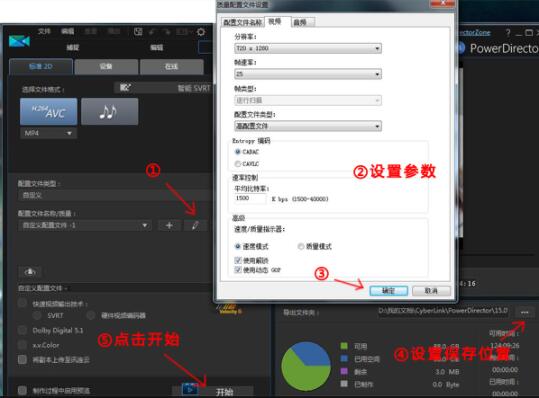Toggle the use deblocking checkbox
Image resolution: width=539 pixels, height=398 pixels.
tap(238, 260)
